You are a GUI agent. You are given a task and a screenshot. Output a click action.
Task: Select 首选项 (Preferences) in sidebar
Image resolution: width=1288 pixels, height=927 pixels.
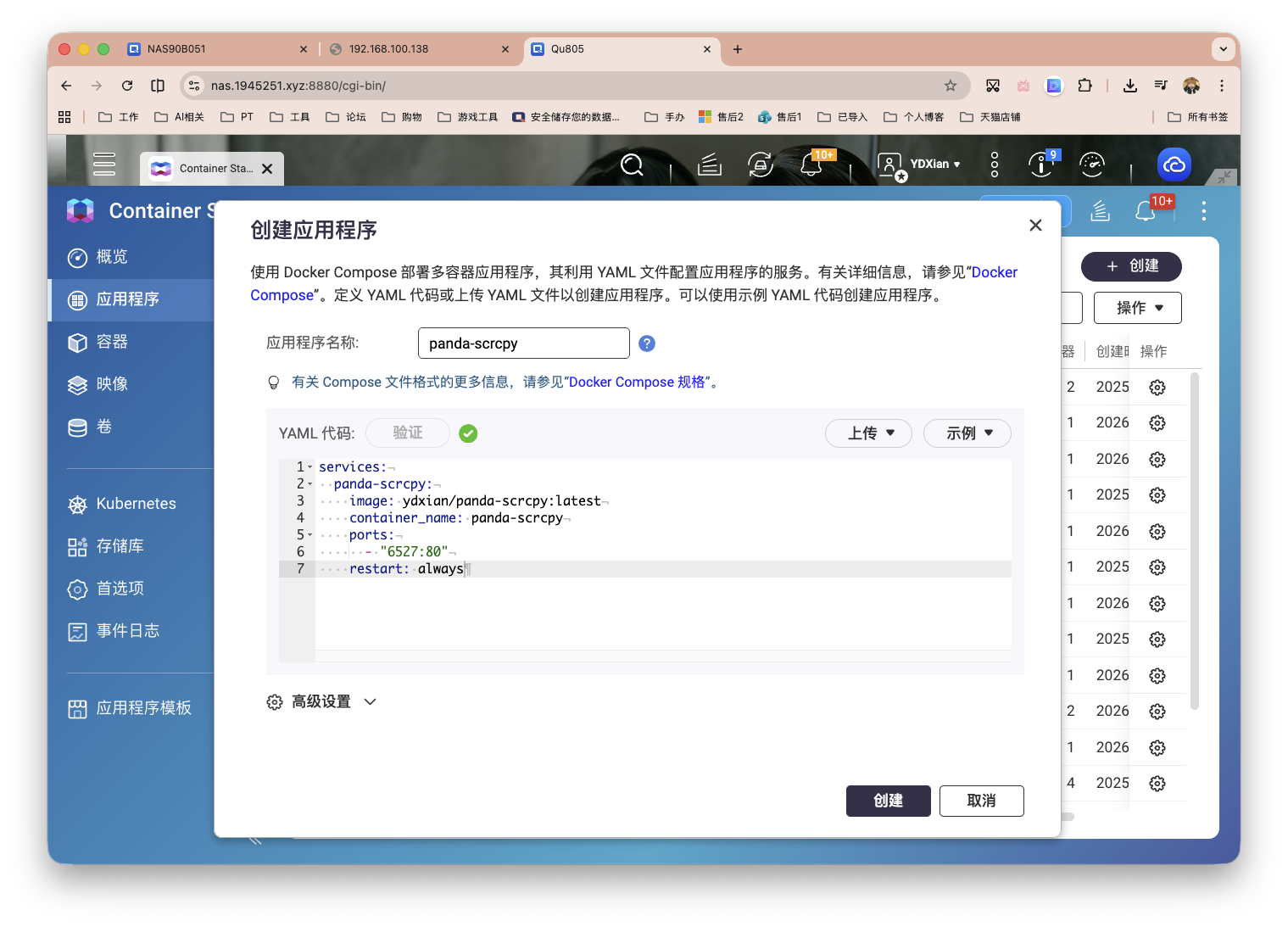(x=119, y=588)
